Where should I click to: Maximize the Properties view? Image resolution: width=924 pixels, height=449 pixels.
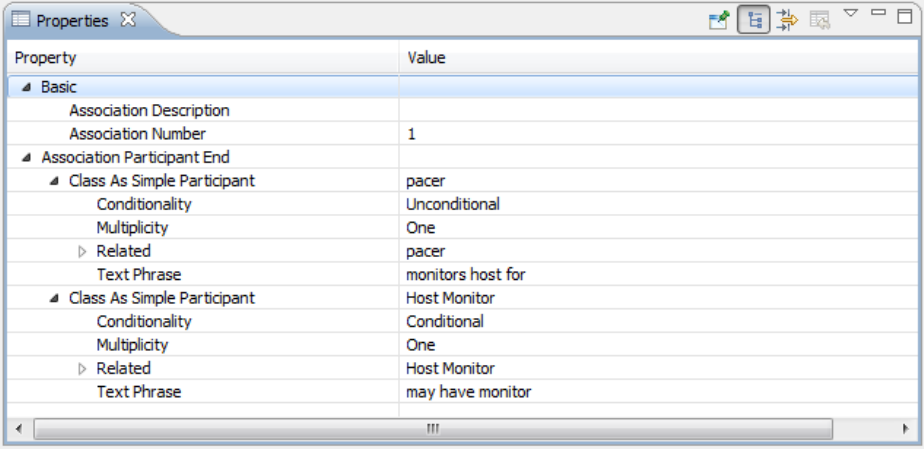click(x=904, y=14)
